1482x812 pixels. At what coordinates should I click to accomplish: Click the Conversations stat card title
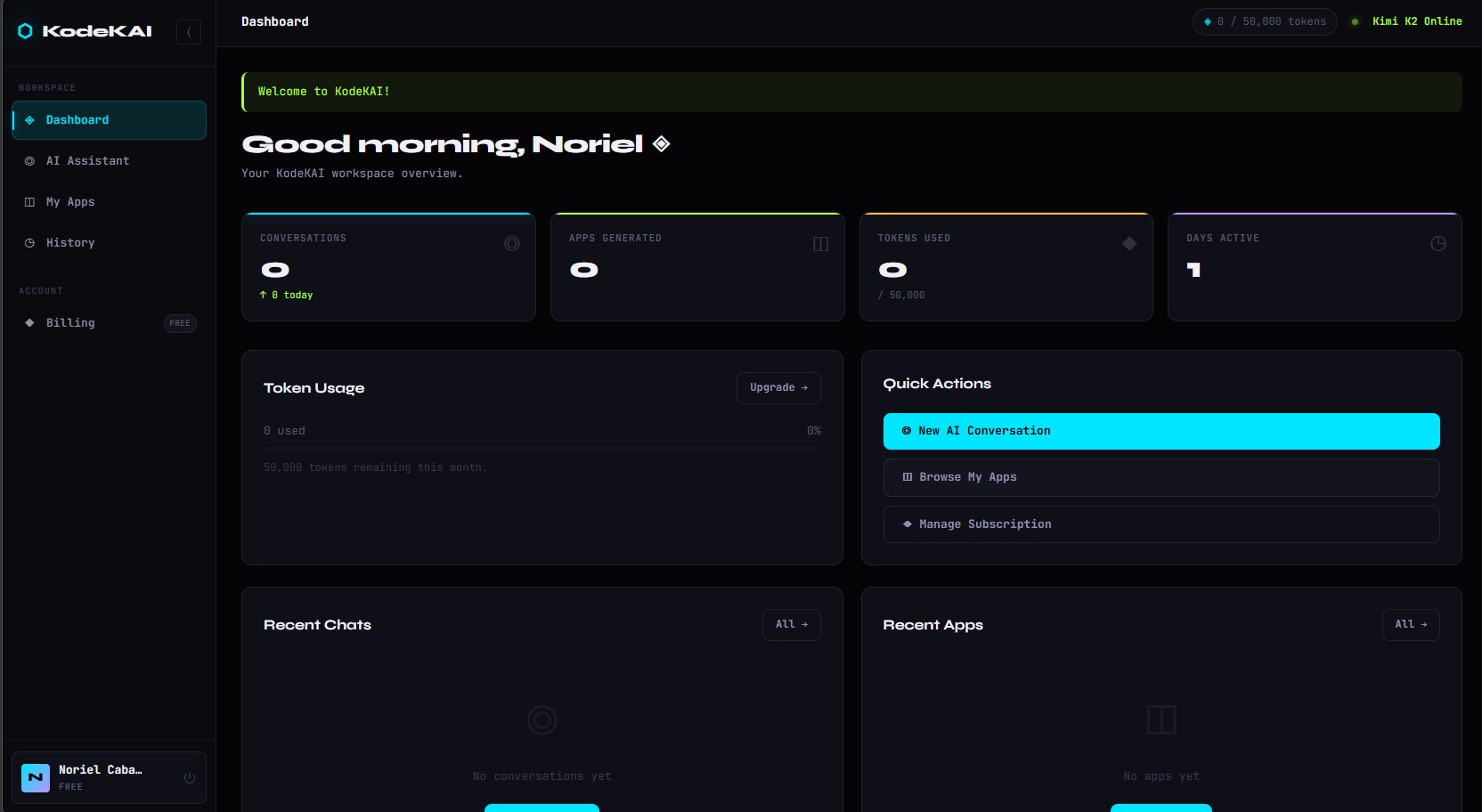[303, 239]
